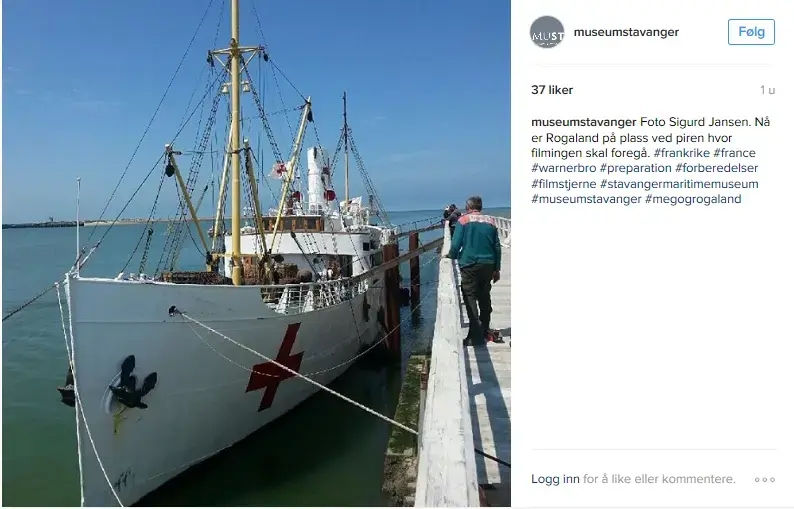Open the #forberedelser hashtag
This screenshot has height=509, width=794.
pos(717,168)
